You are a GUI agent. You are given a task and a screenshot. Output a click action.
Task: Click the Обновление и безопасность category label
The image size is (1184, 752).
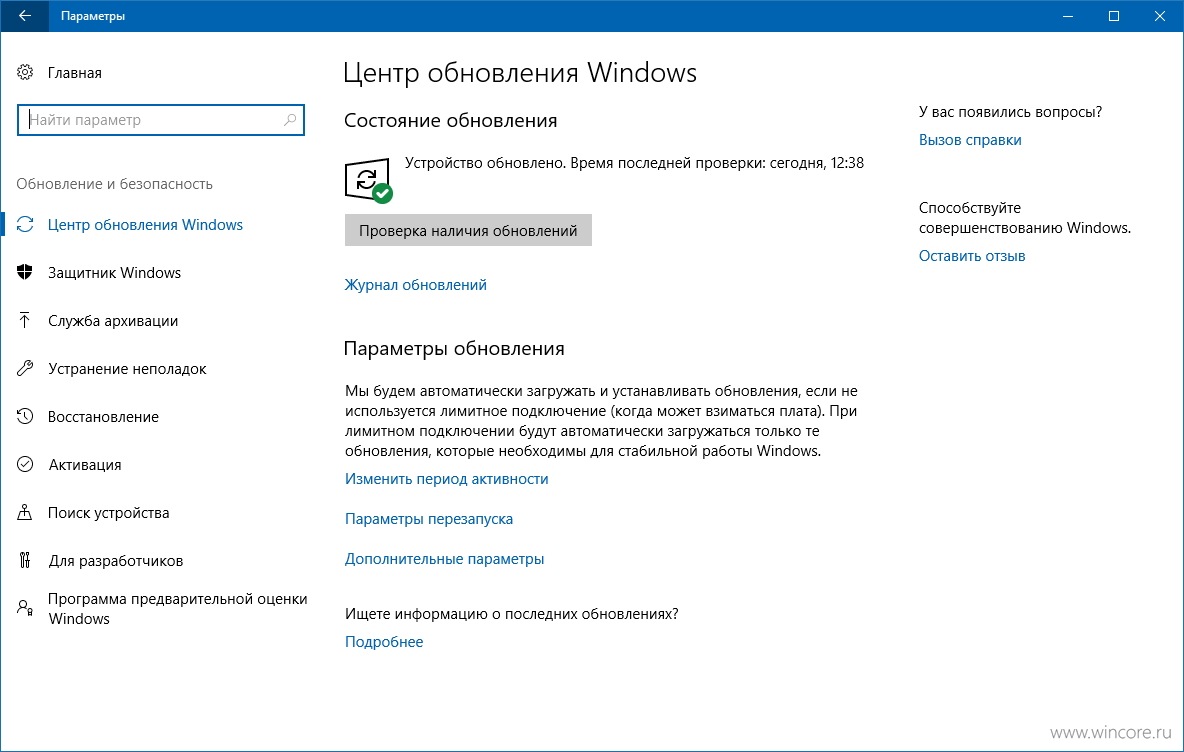coord(114,183)
